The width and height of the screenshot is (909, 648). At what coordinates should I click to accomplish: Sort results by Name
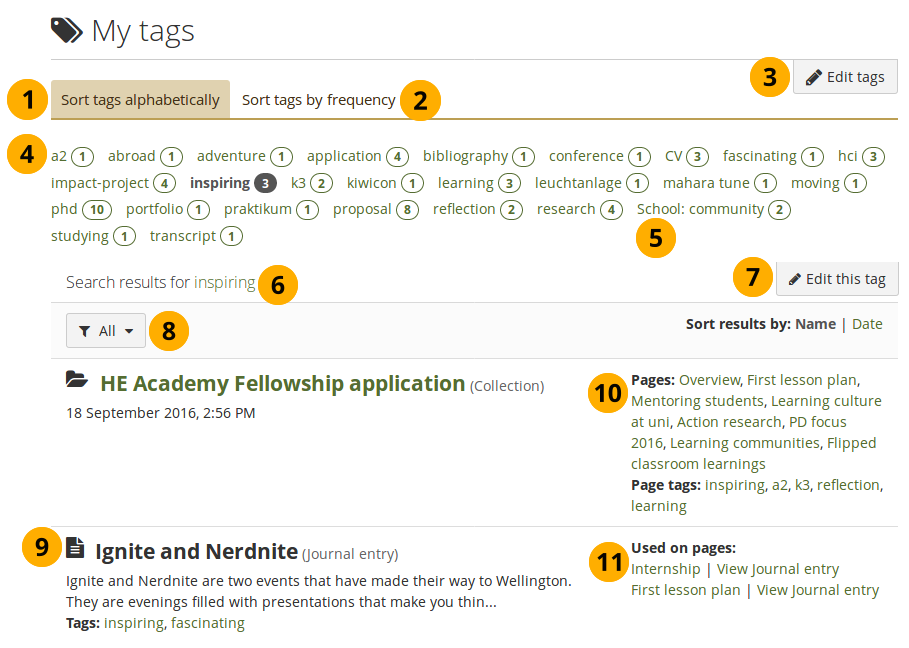[815, 324]
